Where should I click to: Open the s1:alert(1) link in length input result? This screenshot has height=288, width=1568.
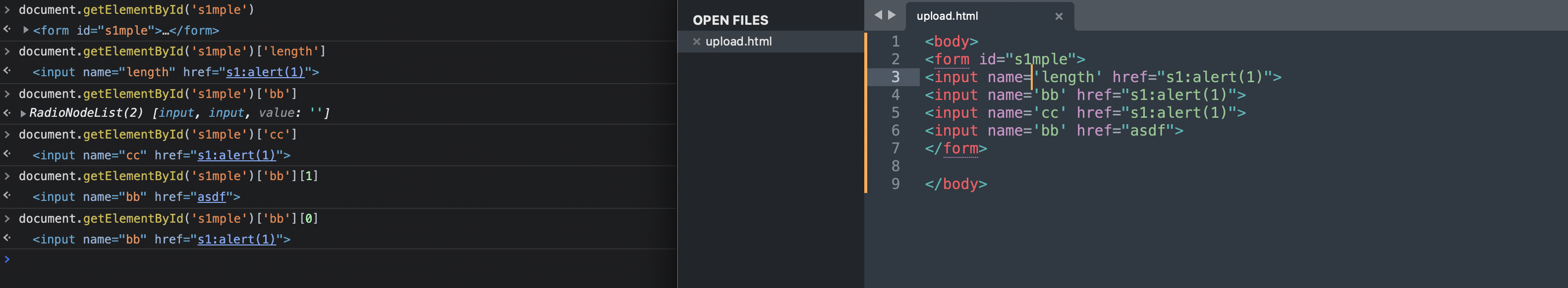point(265,72)
